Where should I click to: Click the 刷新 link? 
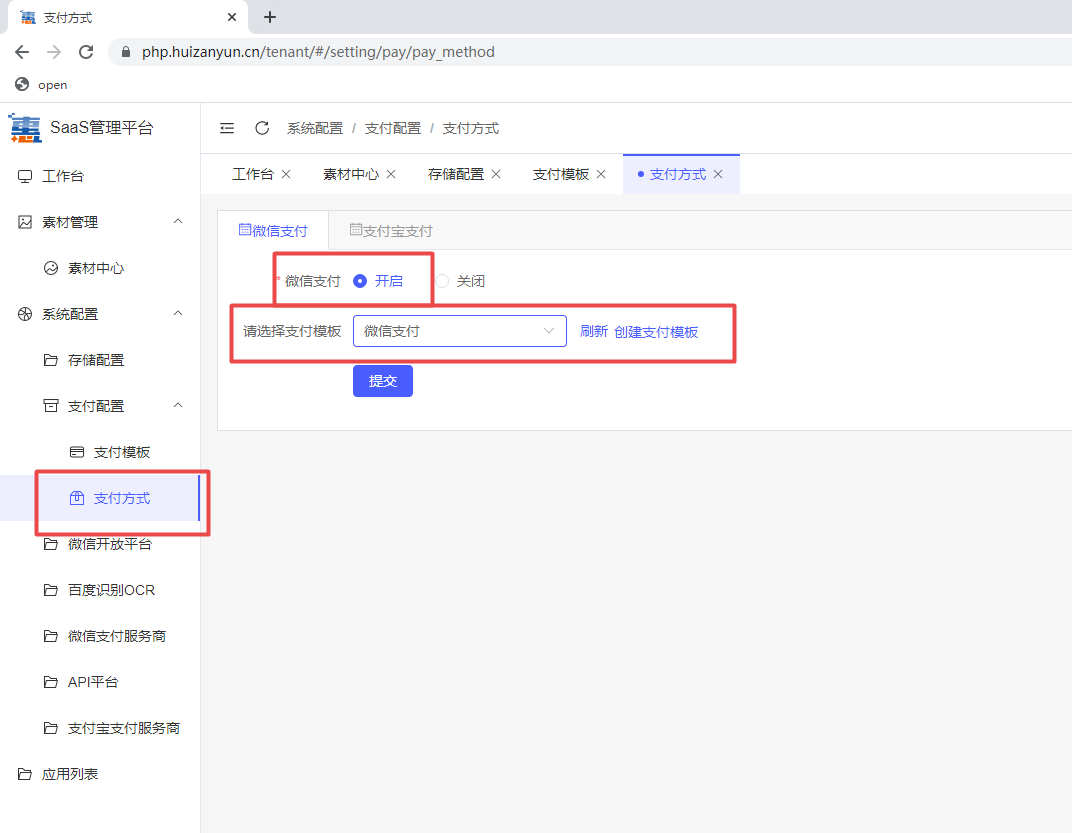pos(593,332)
